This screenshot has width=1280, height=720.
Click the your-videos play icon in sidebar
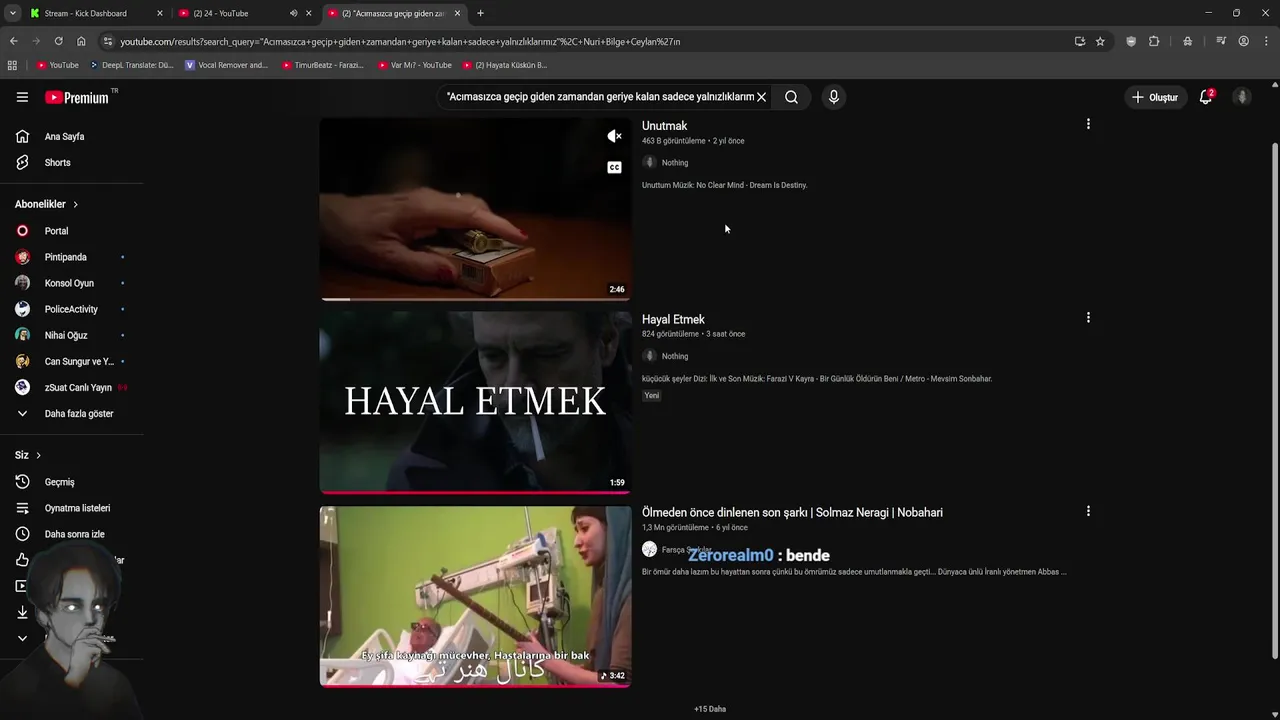(x=20, y=586)
